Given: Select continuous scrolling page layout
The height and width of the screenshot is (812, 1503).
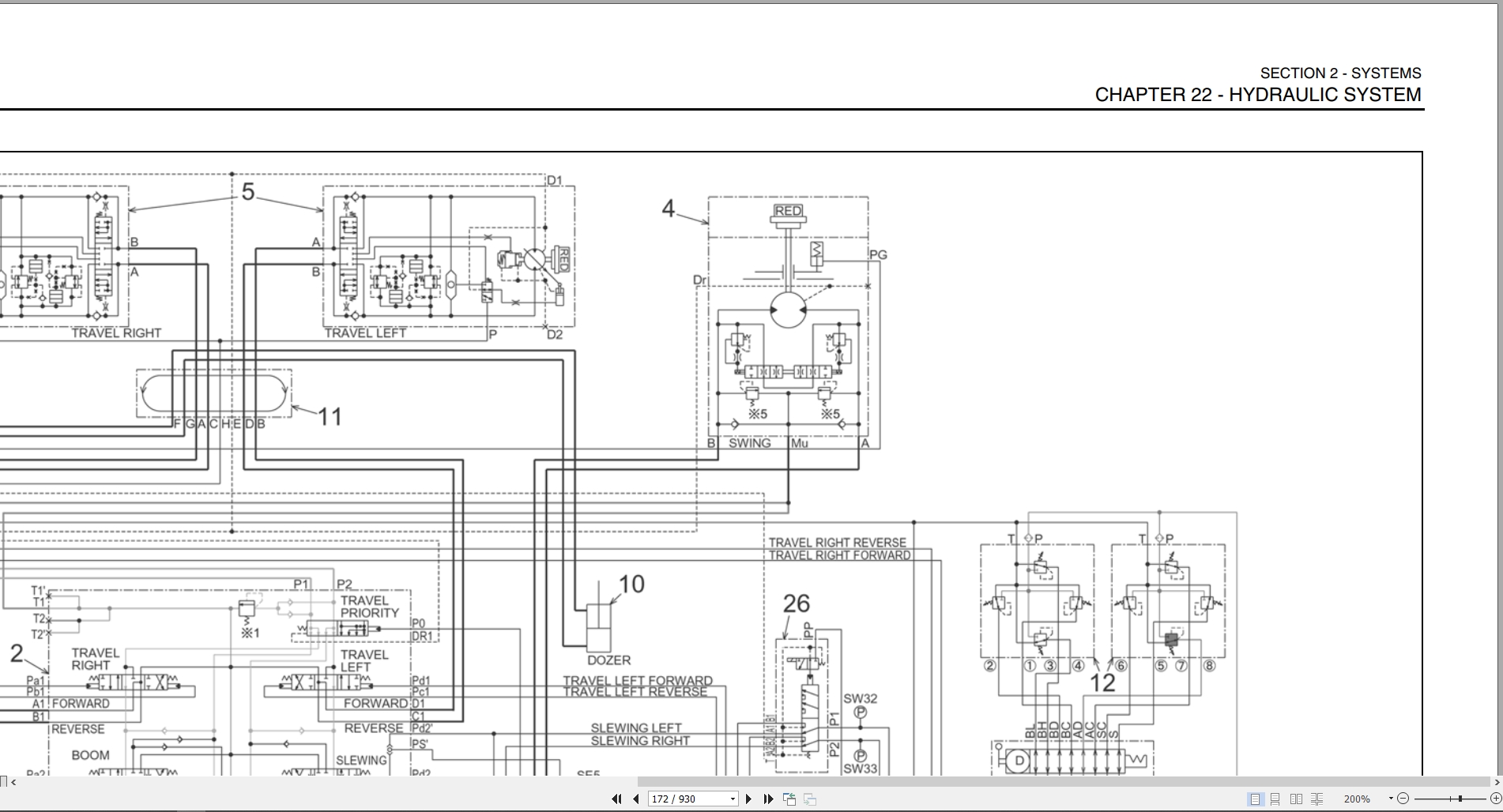Looking at the screenshot, I should [x=1275, y=799].
